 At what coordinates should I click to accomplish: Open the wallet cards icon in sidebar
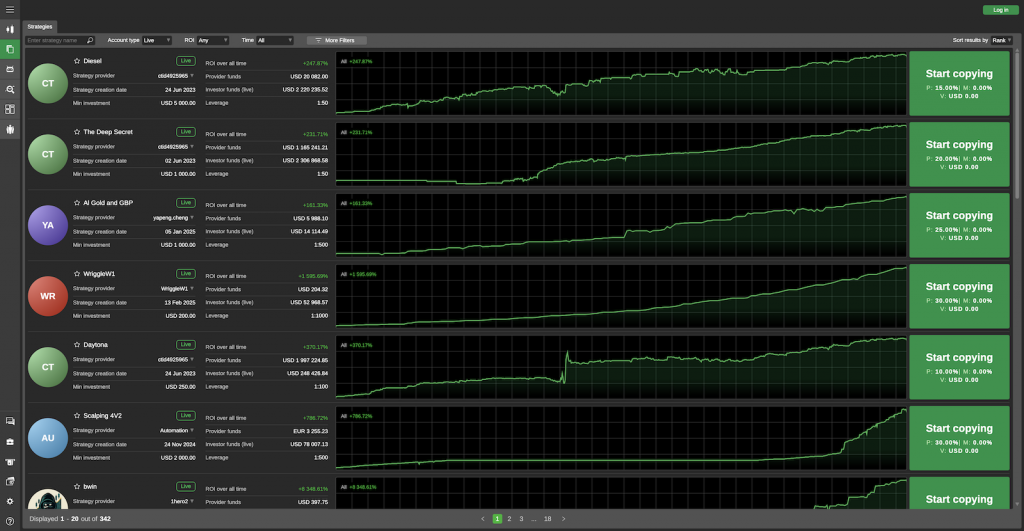pos(10,481)
